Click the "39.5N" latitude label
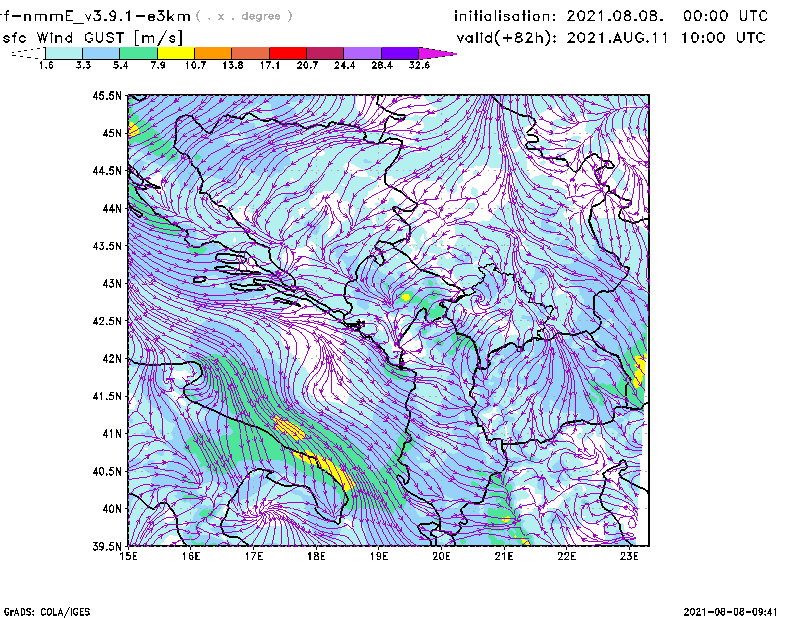 pyautogui.click(x=108, y=547)
